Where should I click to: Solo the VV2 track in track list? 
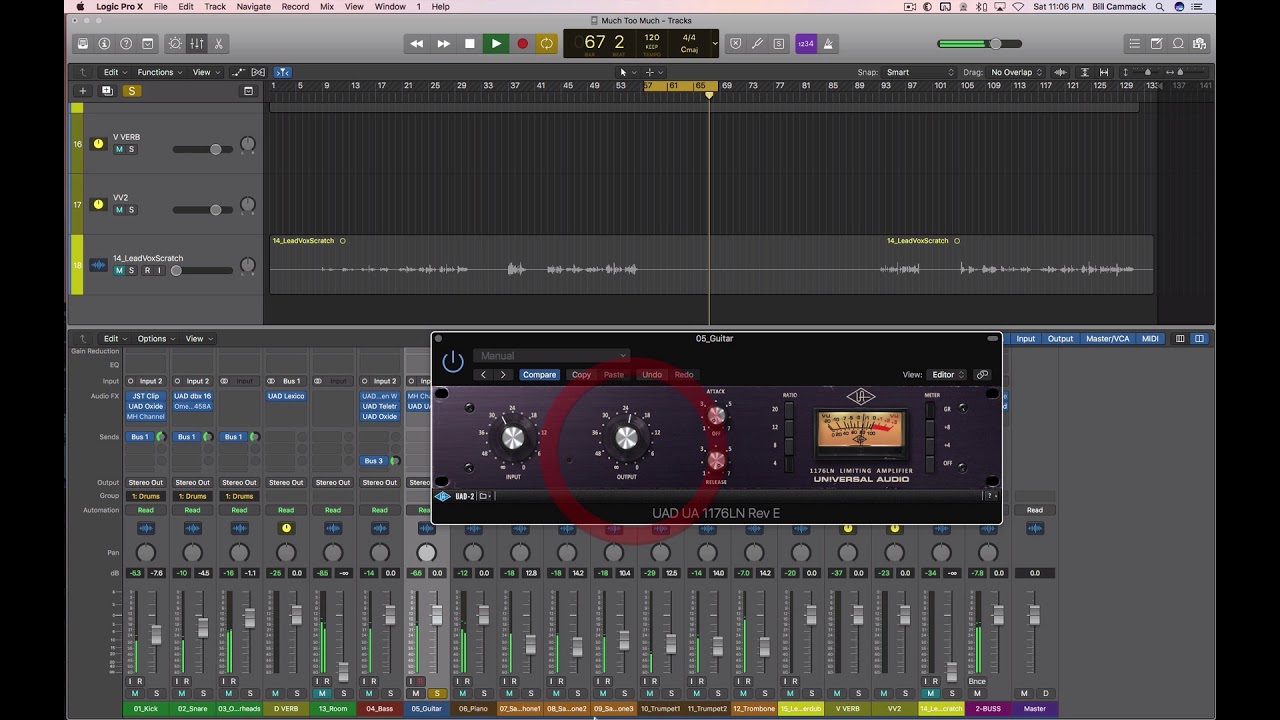pyautogui.click(x=131, y=210)
